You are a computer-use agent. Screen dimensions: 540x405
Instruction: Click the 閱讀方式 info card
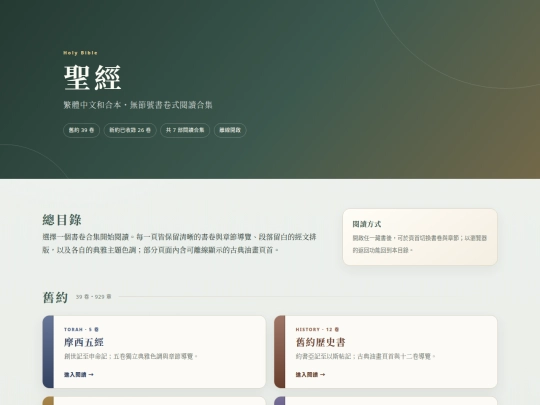tap(420, 237)
